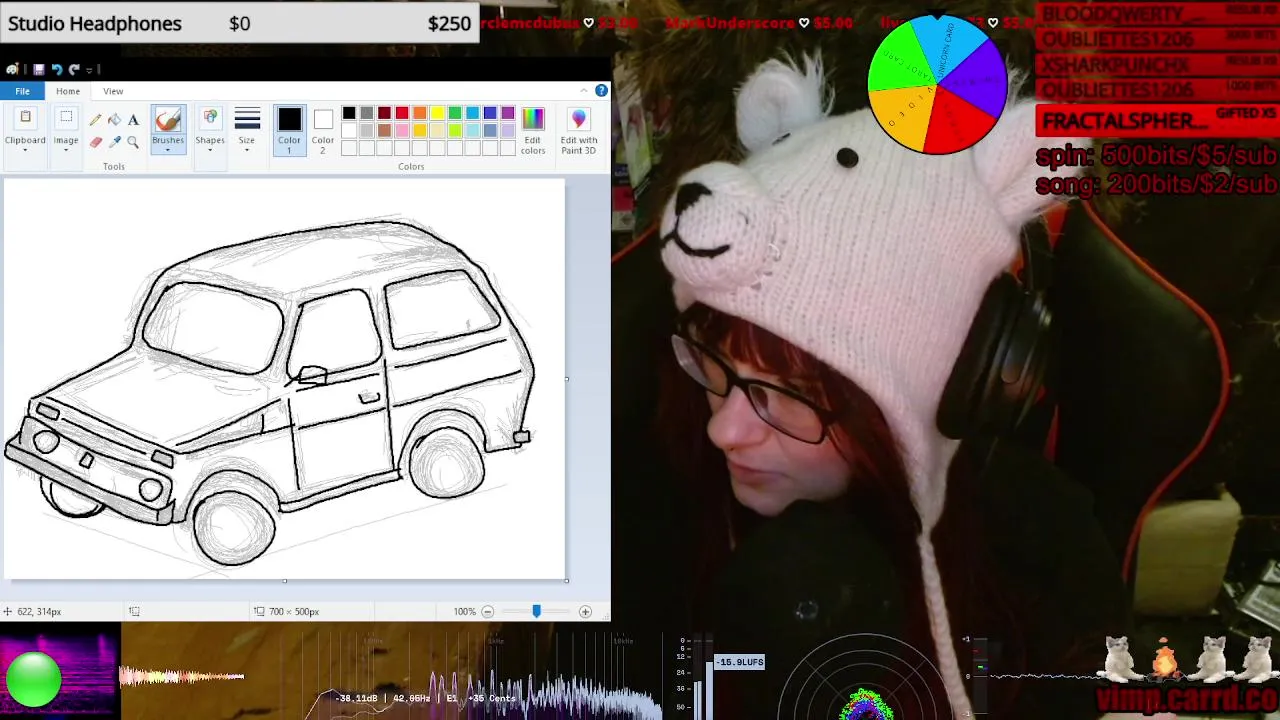Collapse the ribbon with the chevron
The image size is (1280, 720).
(x=584, y=91)
